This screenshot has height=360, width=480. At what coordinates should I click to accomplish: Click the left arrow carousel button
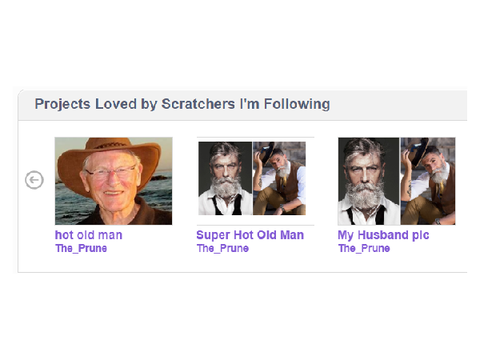(x=34, y=180)
